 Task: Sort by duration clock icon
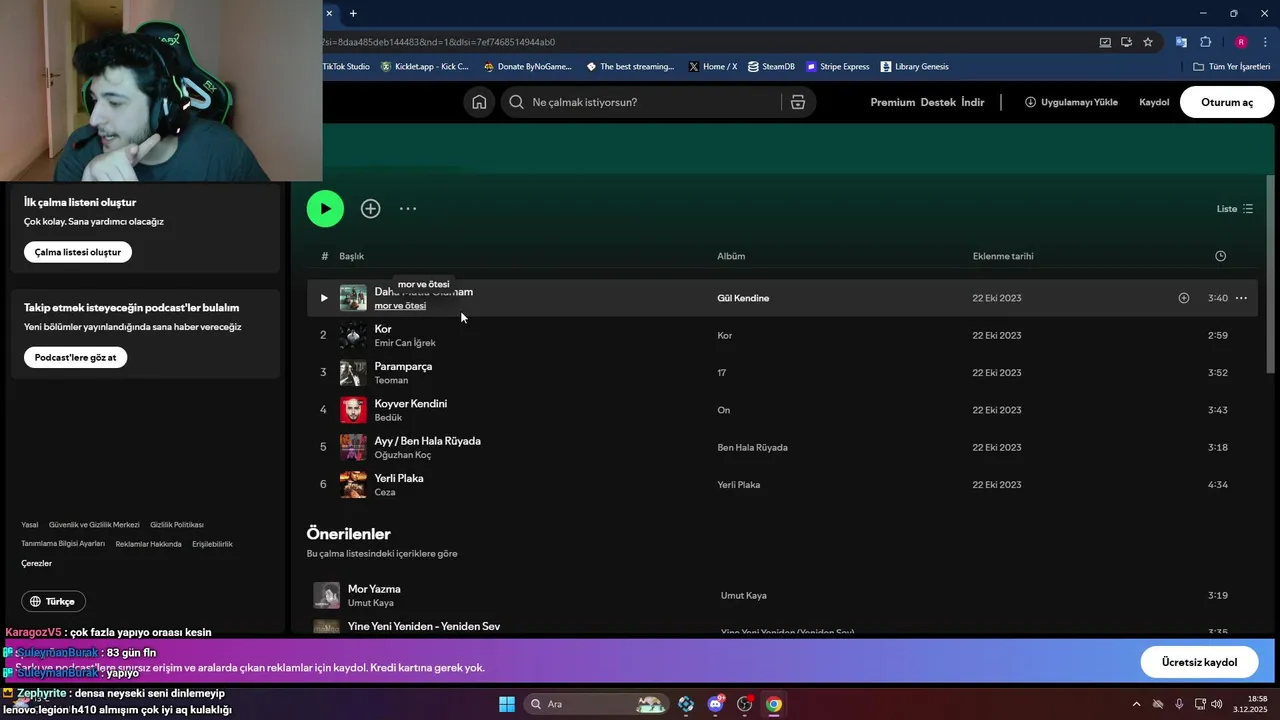pyautogui.click(x=1220, y=256)
